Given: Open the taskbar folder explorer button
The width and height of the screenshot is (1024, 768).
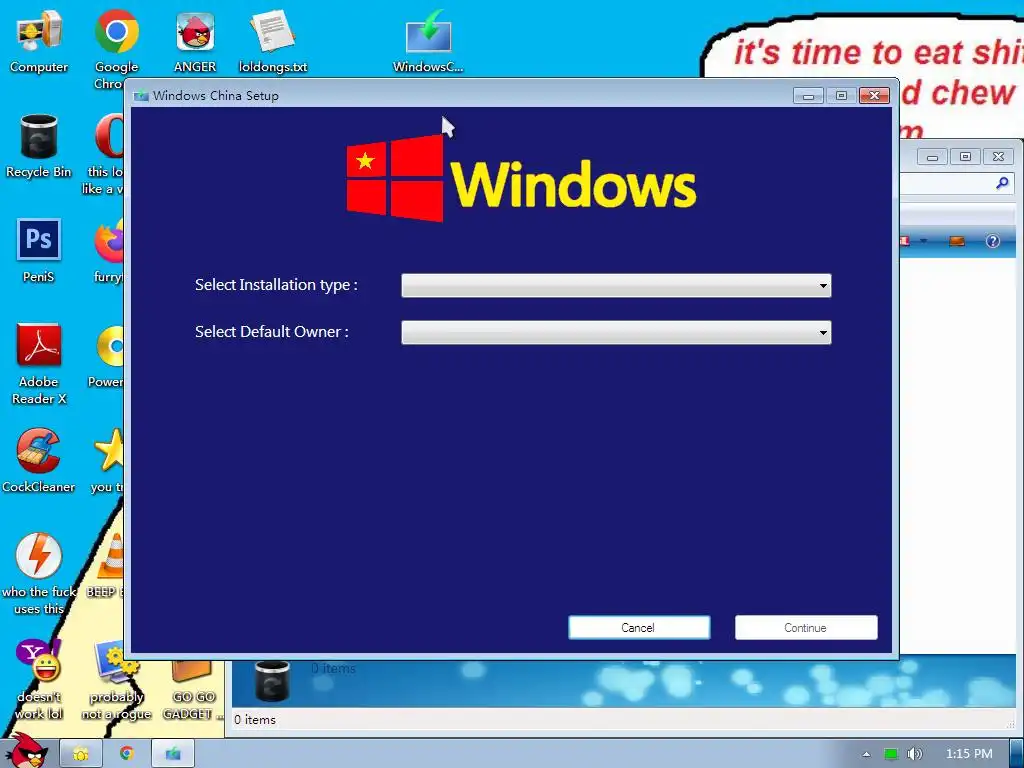Looking at the screenshot, I should click(x=81, y=754).
